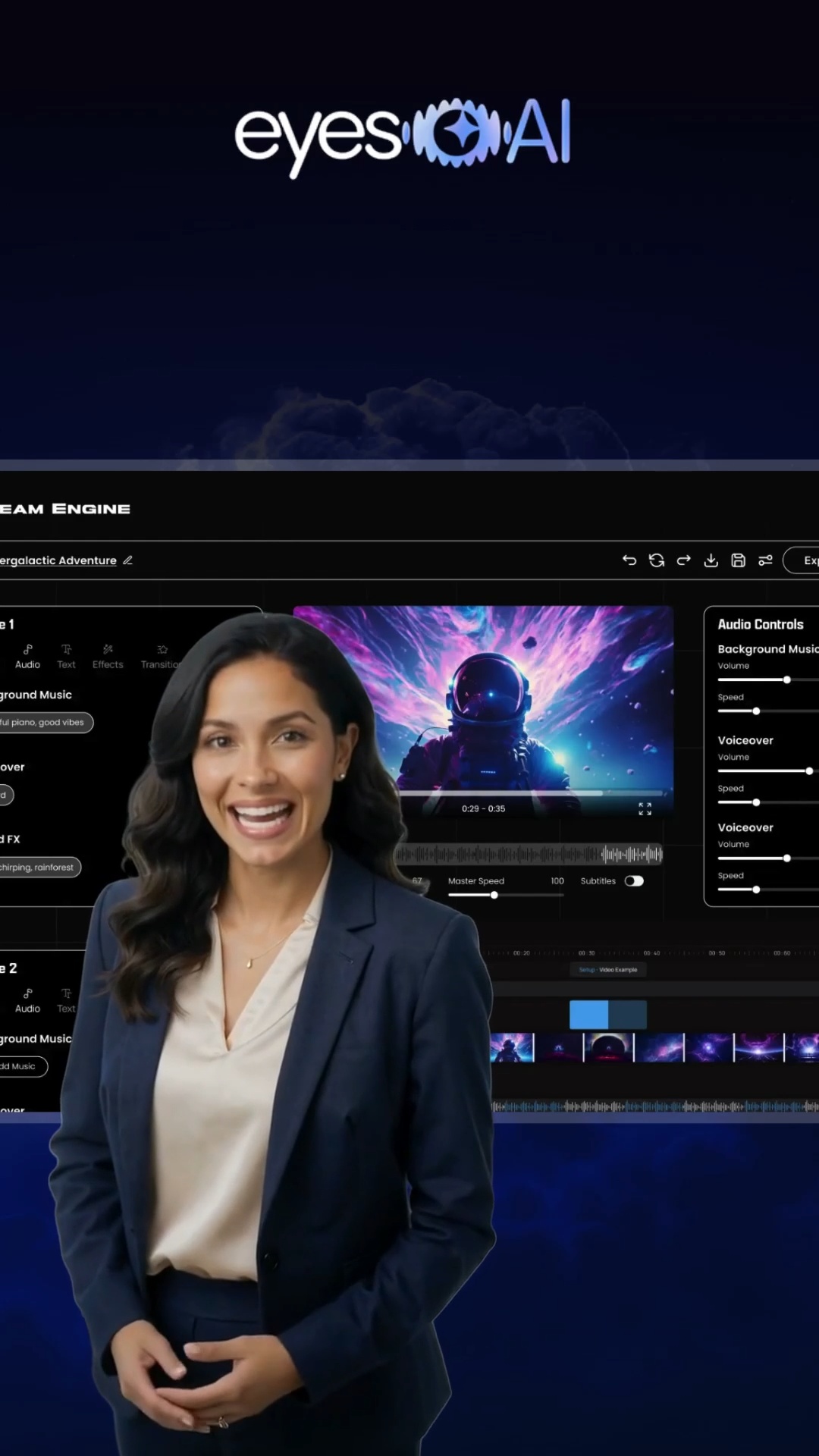Click the '0:29 - 0:35' time readout
The width and height of the screenshot is (819, 1456).
coord(483,809)
